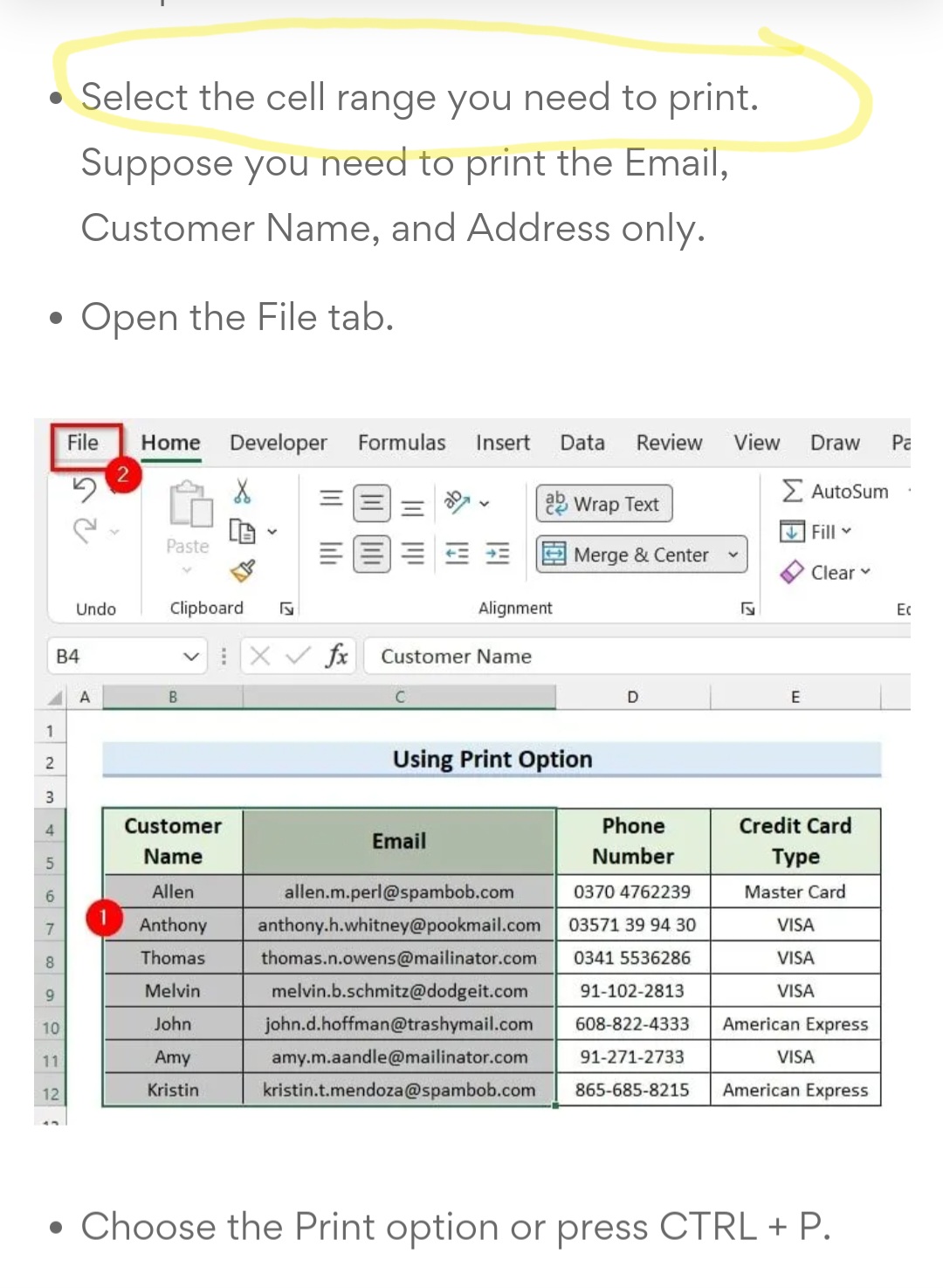The width and height of the screenshot is (943, 1288).
Task: Click the Insert Function fx icon
Action: coord(337,656)
